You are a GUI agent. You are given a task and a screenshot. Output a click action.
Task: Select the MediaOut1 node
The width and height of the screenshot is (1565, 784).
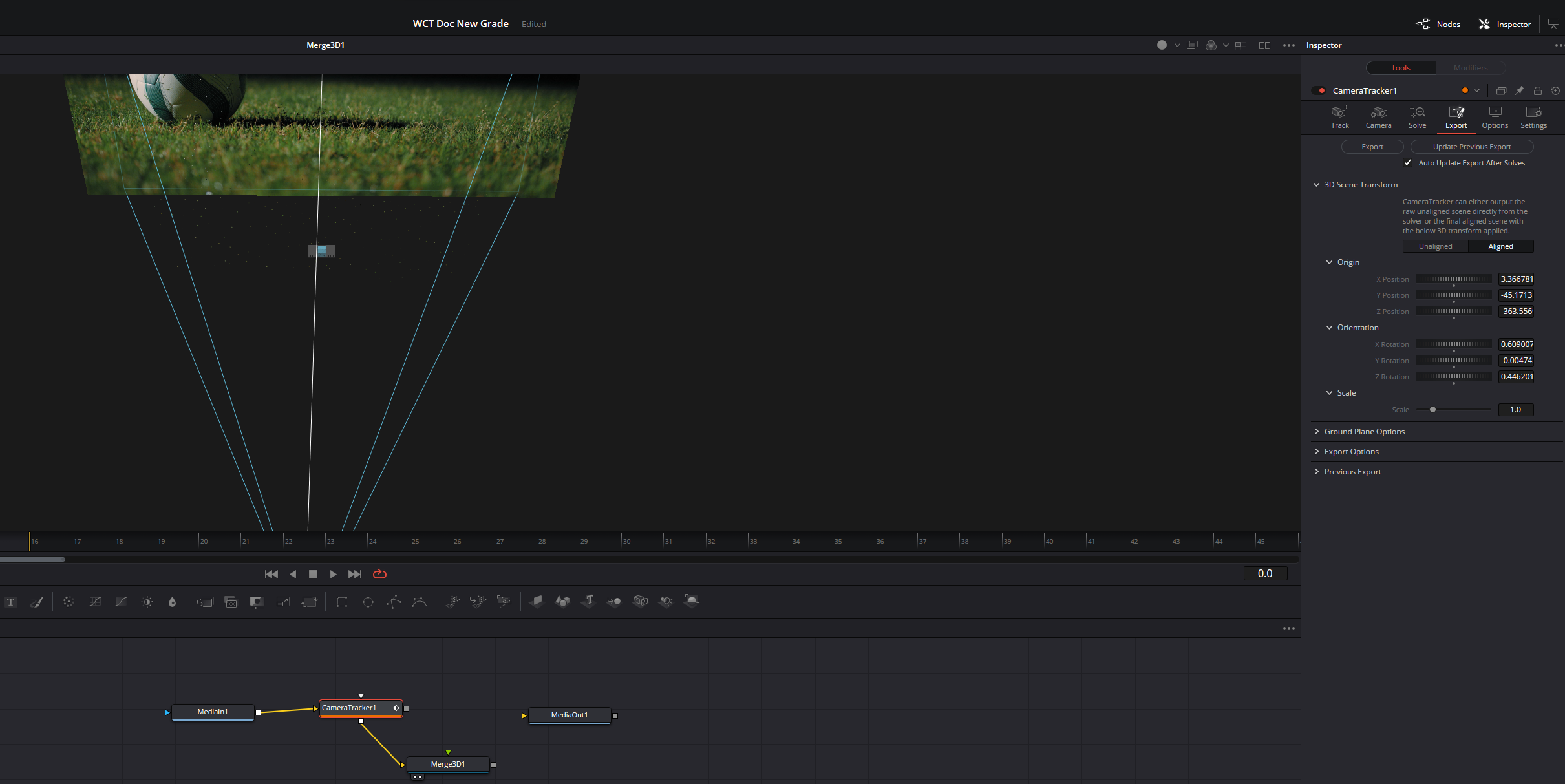tap(570, 715)
